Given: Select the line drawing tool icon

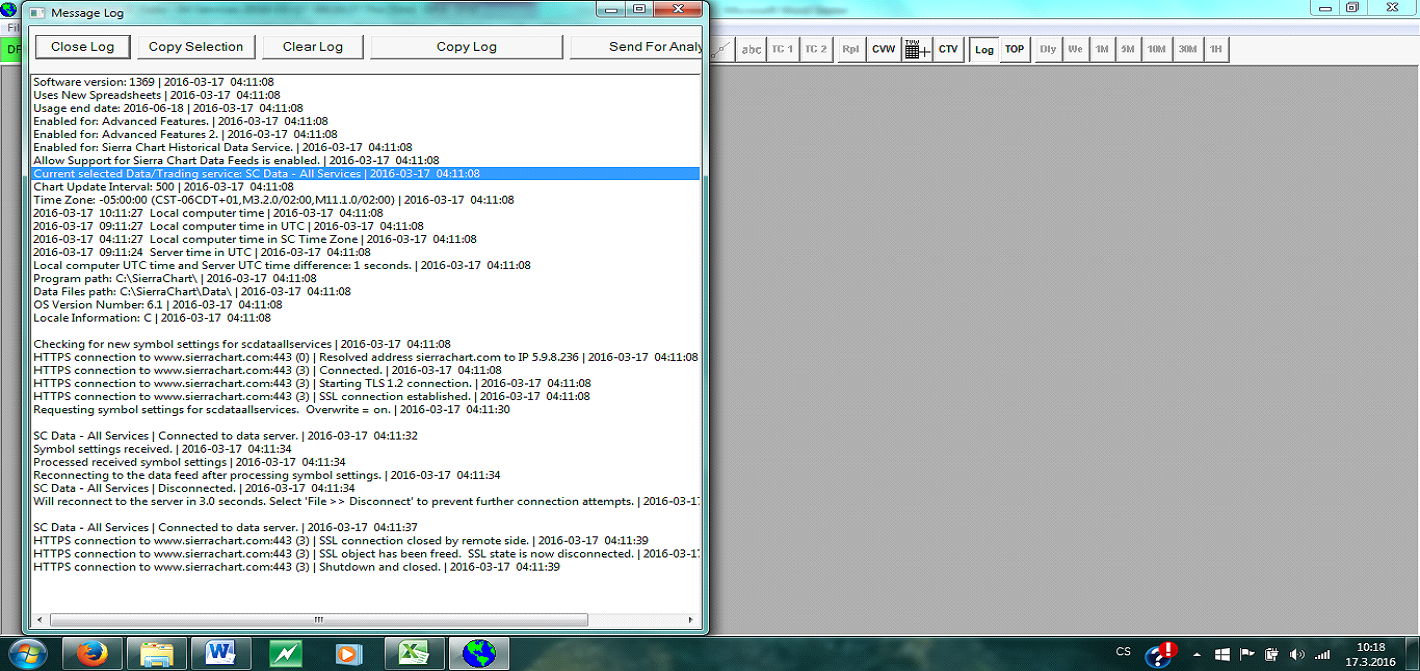Looking at the screenshot, I should pos(722,49).
